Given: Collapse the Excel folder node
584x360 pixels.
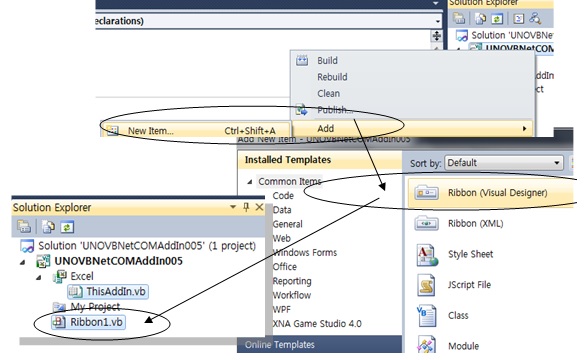Looking at the screenshot, I should click(x=39, y=277).
